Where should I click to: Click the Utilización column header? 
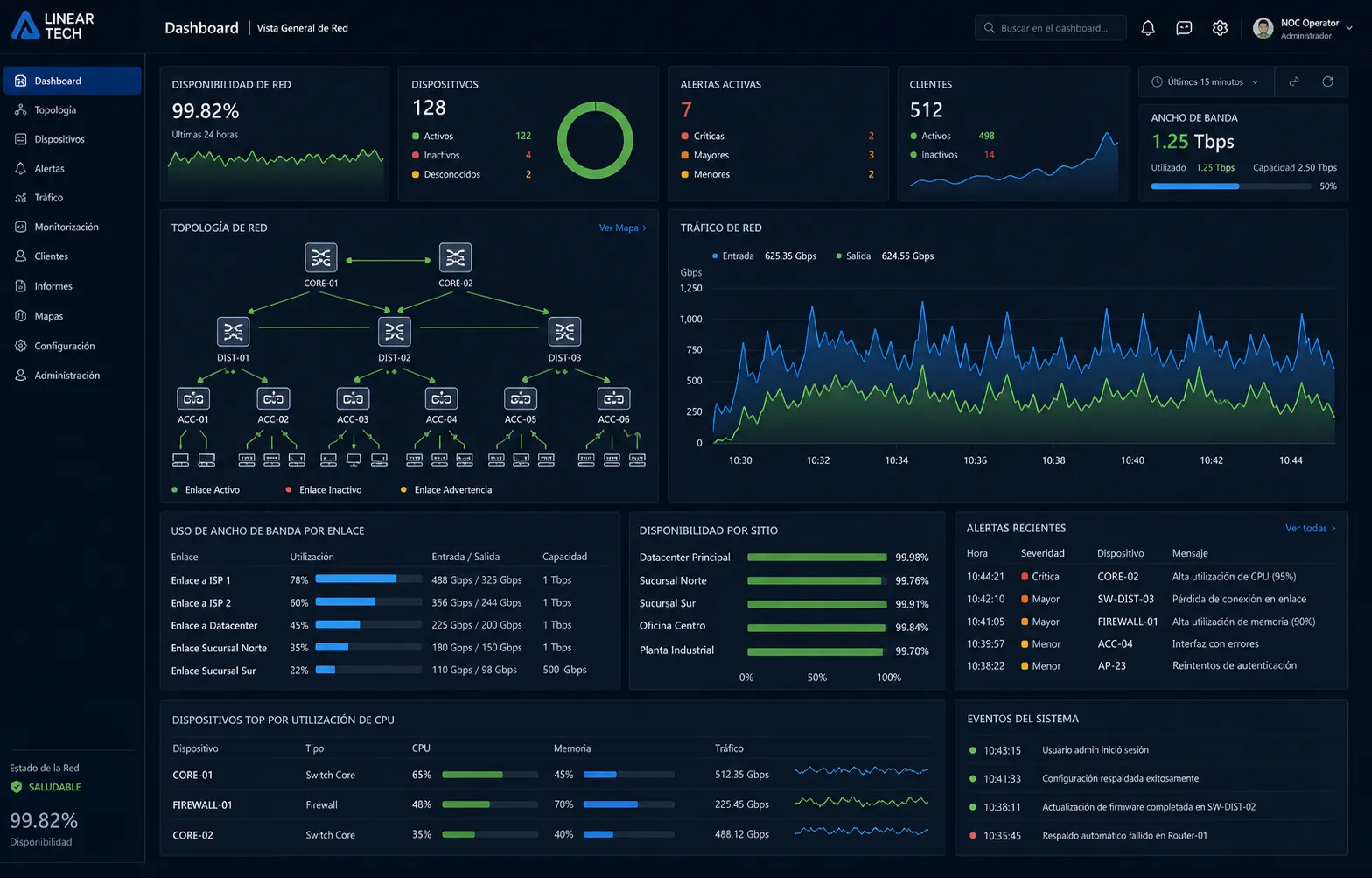311,557
